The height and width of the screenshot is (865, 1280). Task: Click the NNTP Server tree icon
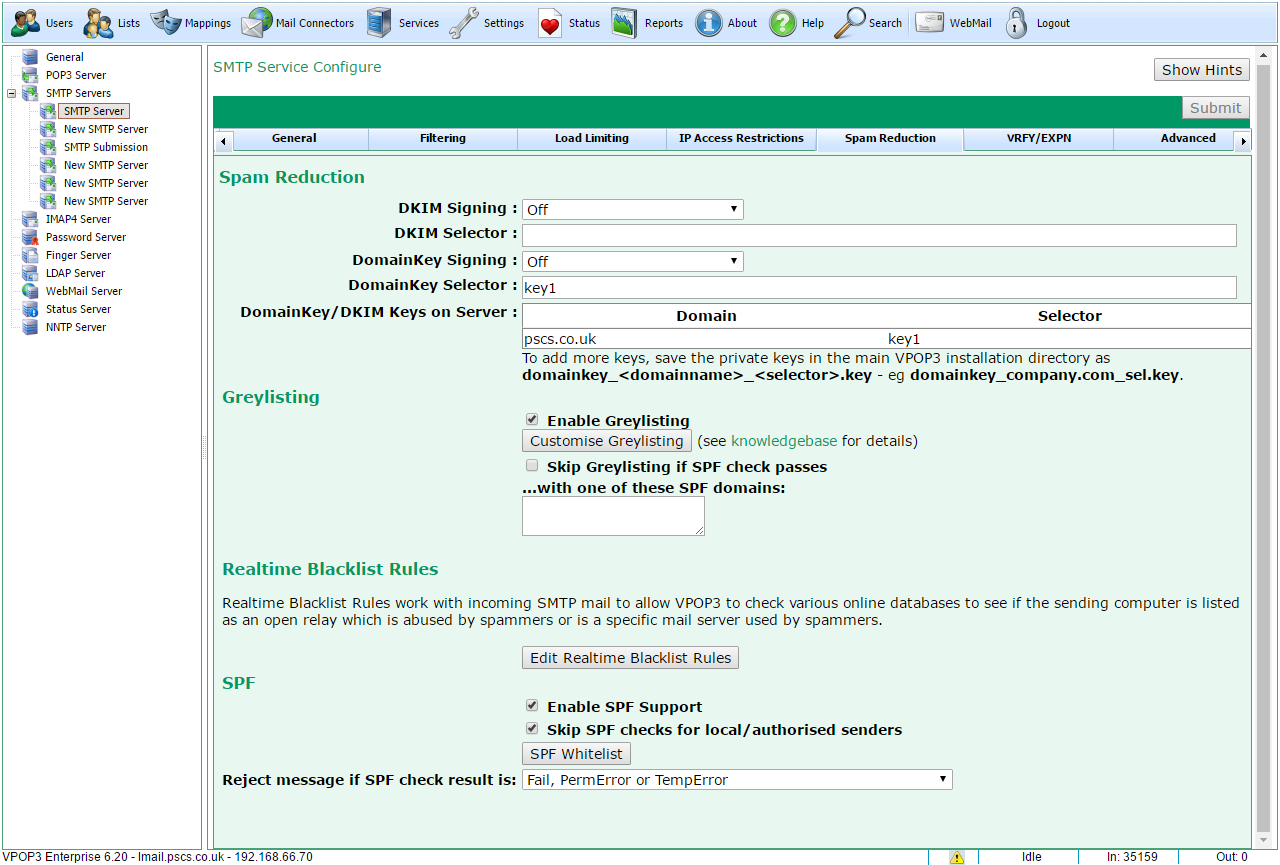click(30, 327)
